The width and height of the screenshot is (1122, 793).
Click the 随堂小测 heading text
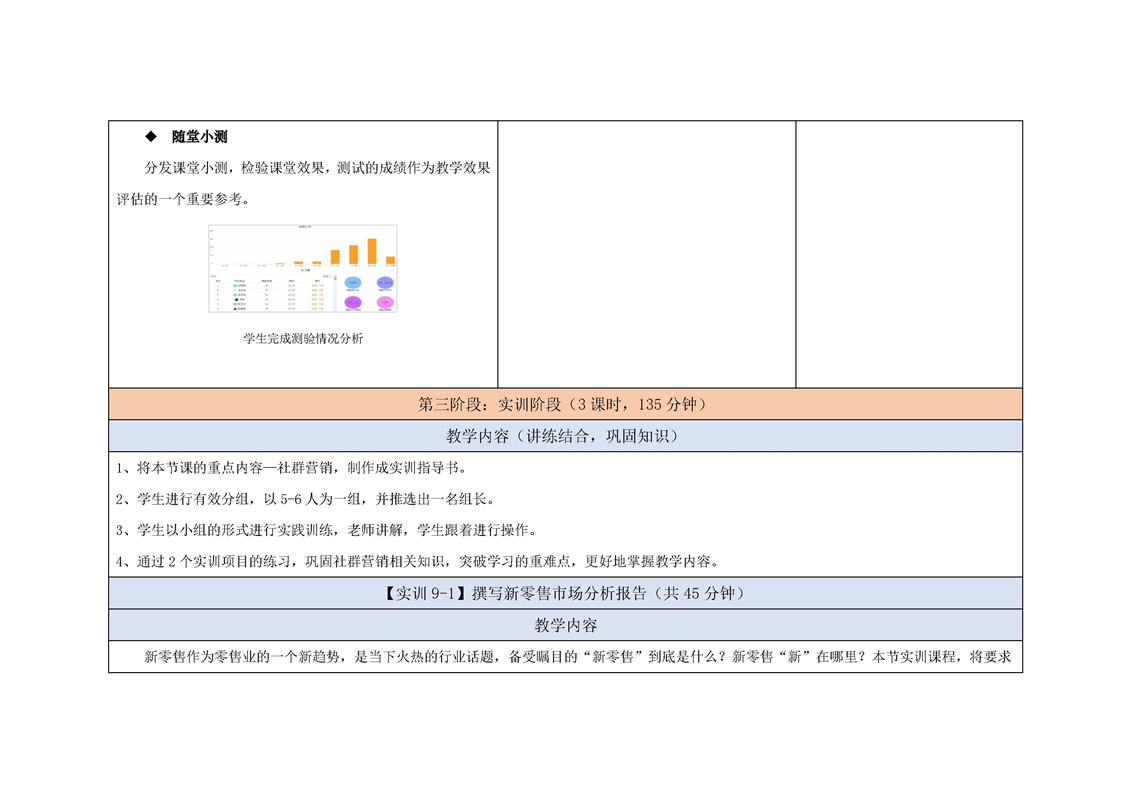200,137
